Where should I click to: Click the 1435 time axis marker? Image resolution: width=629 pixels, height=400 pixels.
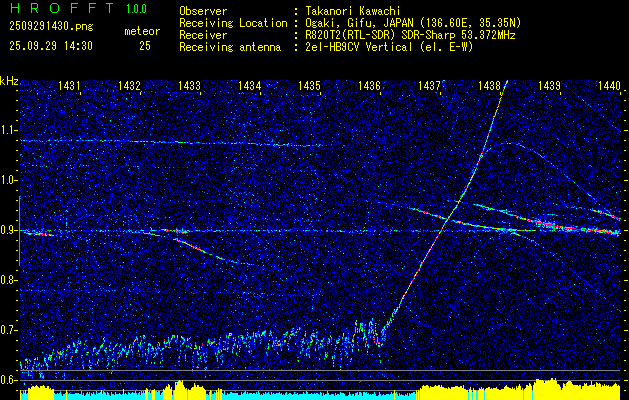pyautogui.click(x=309, y=85)
